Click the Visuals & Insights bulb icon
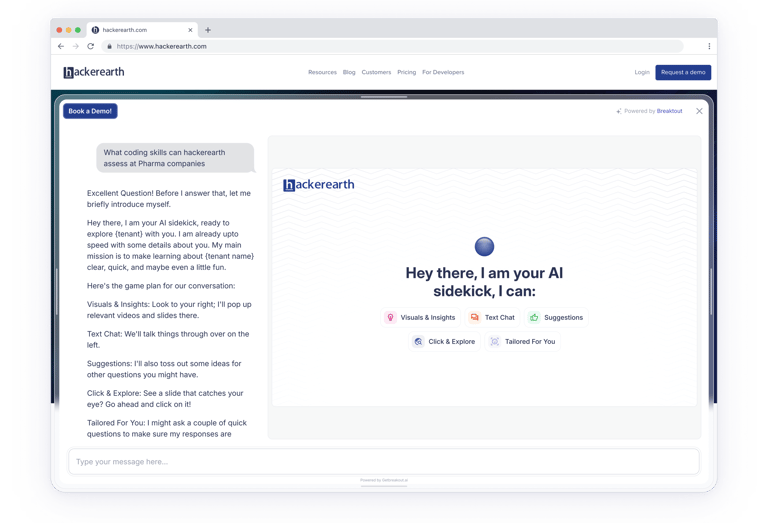This screenshot has height=523, width=768. click(x=390, y=317)
